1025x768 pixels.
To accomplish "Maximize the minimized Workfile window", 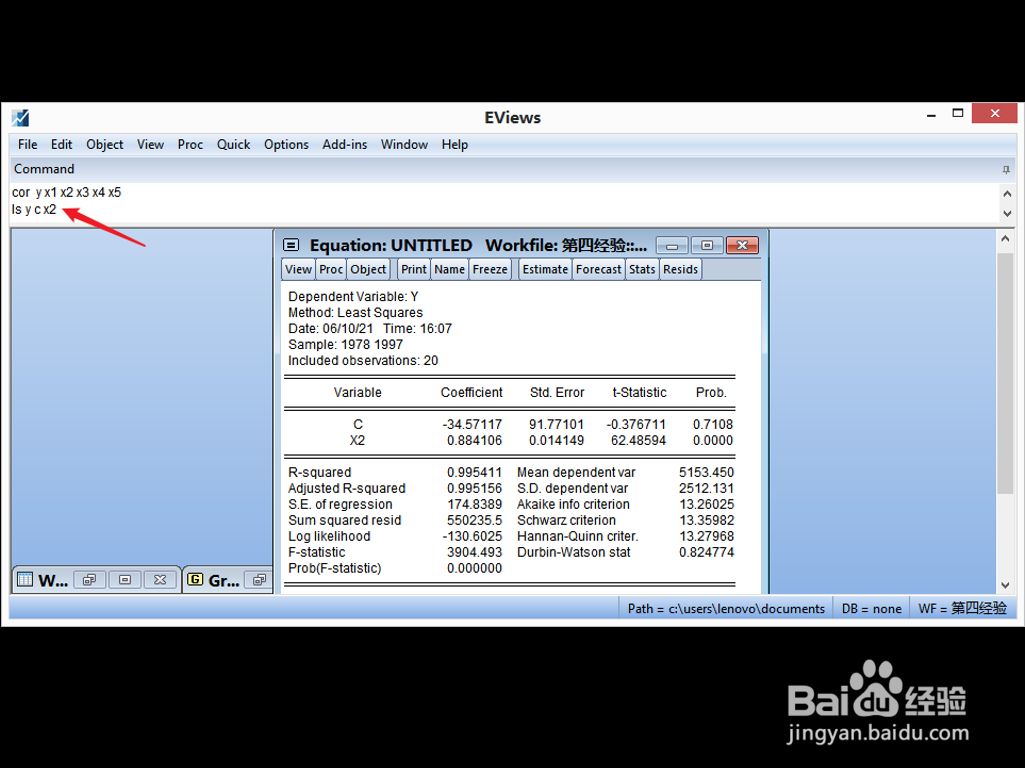I will click(125, 580).
